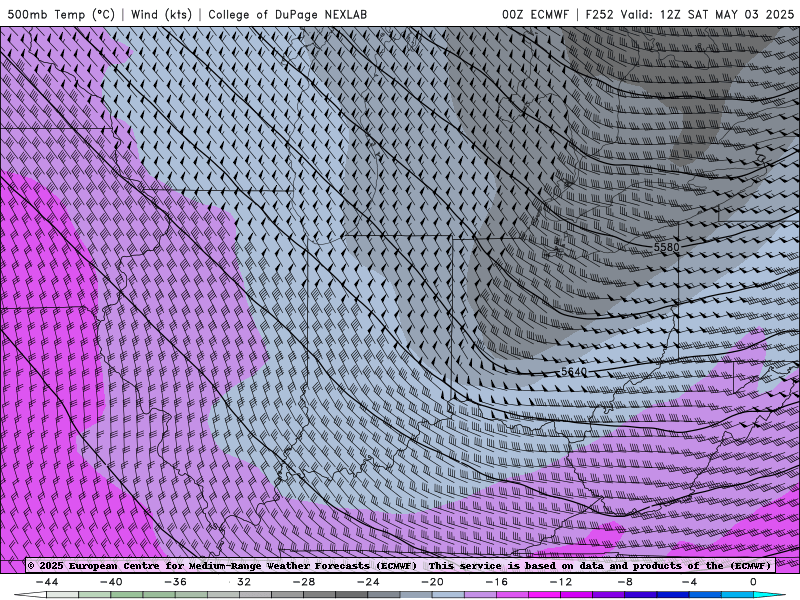Click the 5580 contour label
800x600 pixels.
coord(666,247)
